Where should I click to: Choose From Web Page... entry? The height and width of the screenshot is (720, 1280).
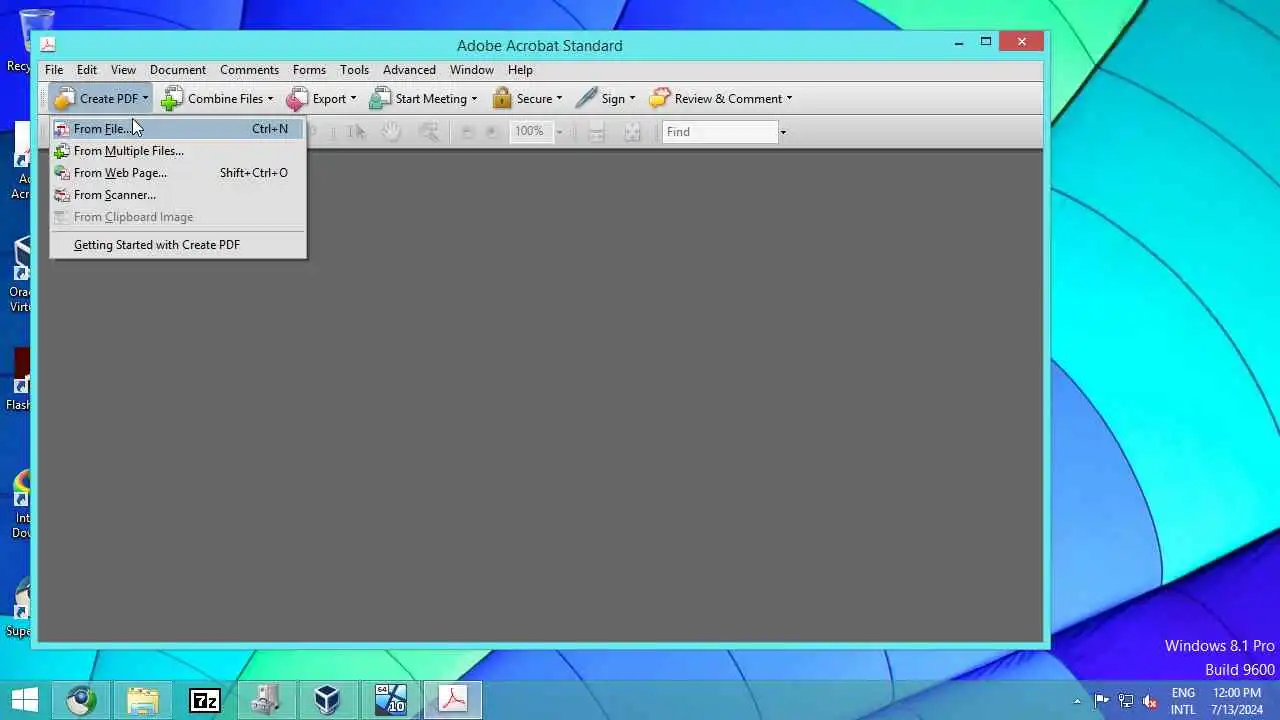click(x=178, y=173)
